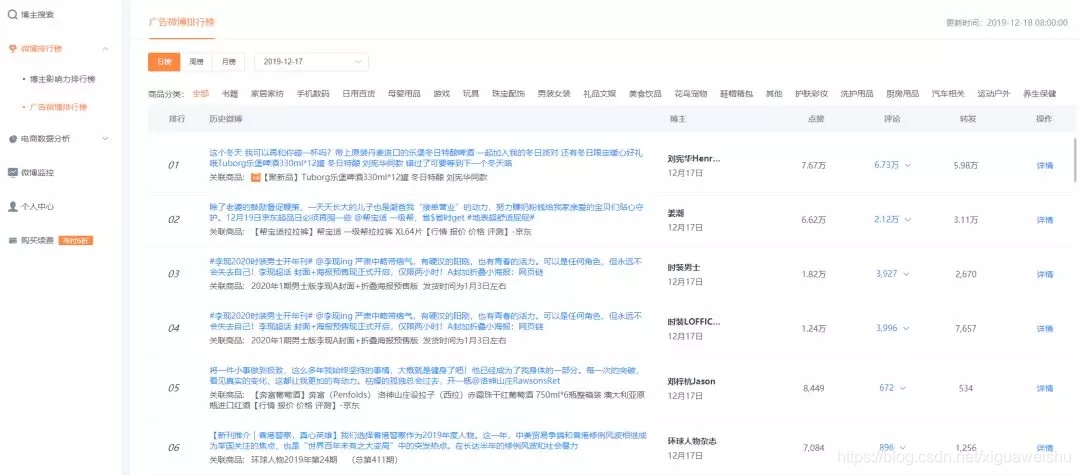This screenshot has width=1080, height=475.
Task: Filter by the 厨房用品 category
Action: [x=902, y=94]
